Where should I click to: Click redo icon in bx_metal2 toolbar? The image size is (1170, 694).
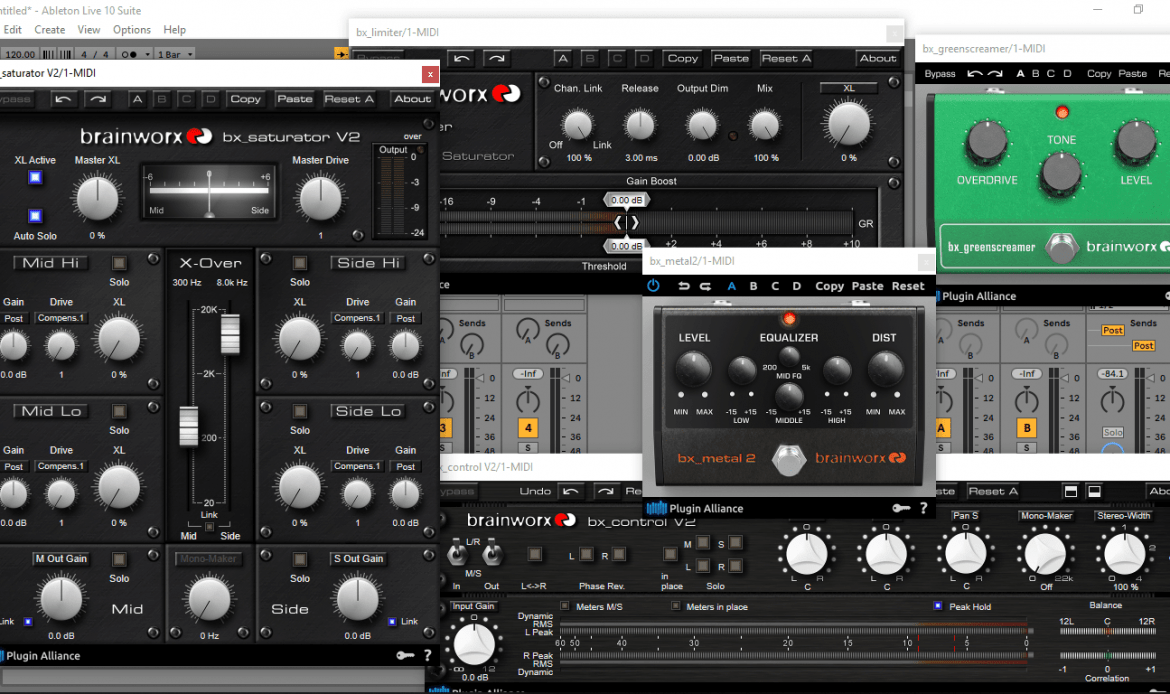coord(705,286)
